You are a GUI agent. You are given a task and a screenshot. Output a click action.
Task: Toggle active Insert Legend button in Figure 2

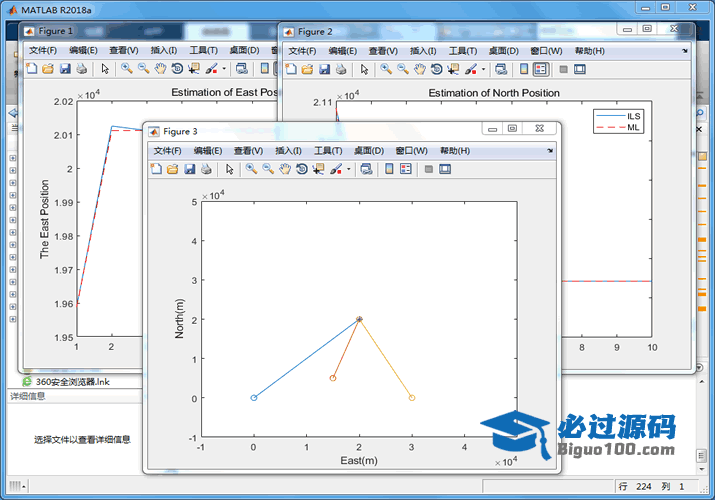coord(541,69)
